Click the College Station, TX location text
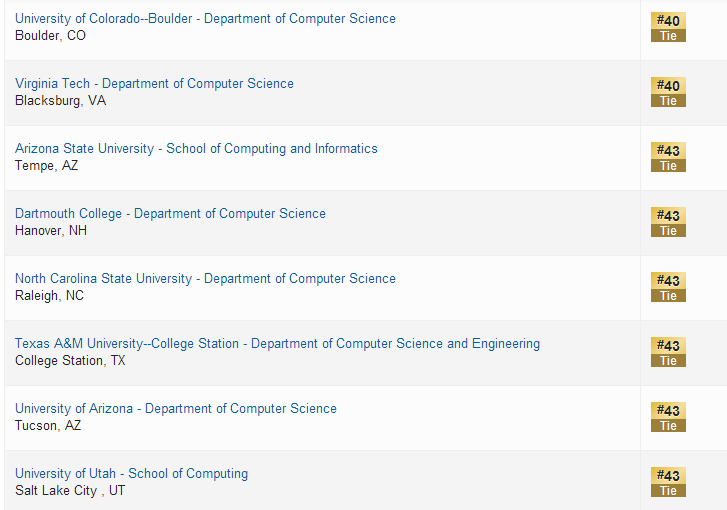727x510 pixels. pos(70,361)
